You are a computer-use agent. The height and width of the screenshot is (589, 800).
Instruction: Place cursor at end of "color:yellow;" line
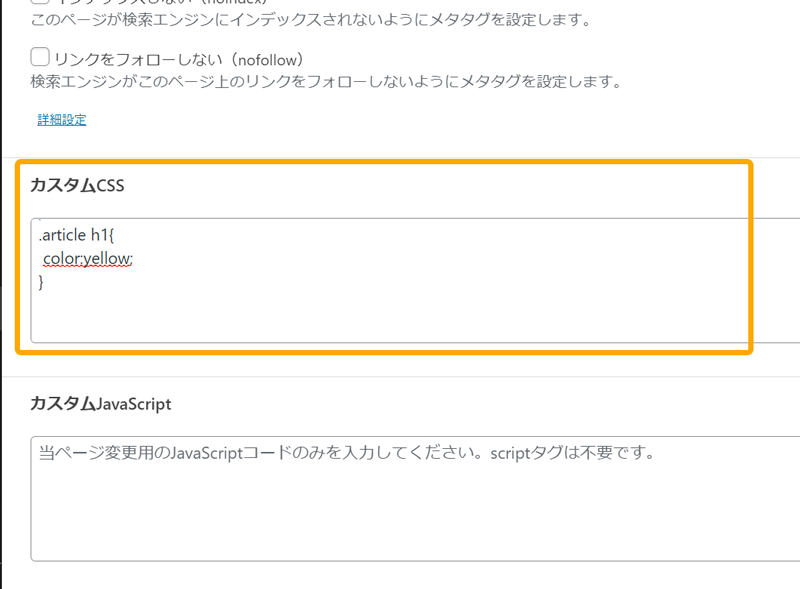pyautogui.click(x=134, y=259)
